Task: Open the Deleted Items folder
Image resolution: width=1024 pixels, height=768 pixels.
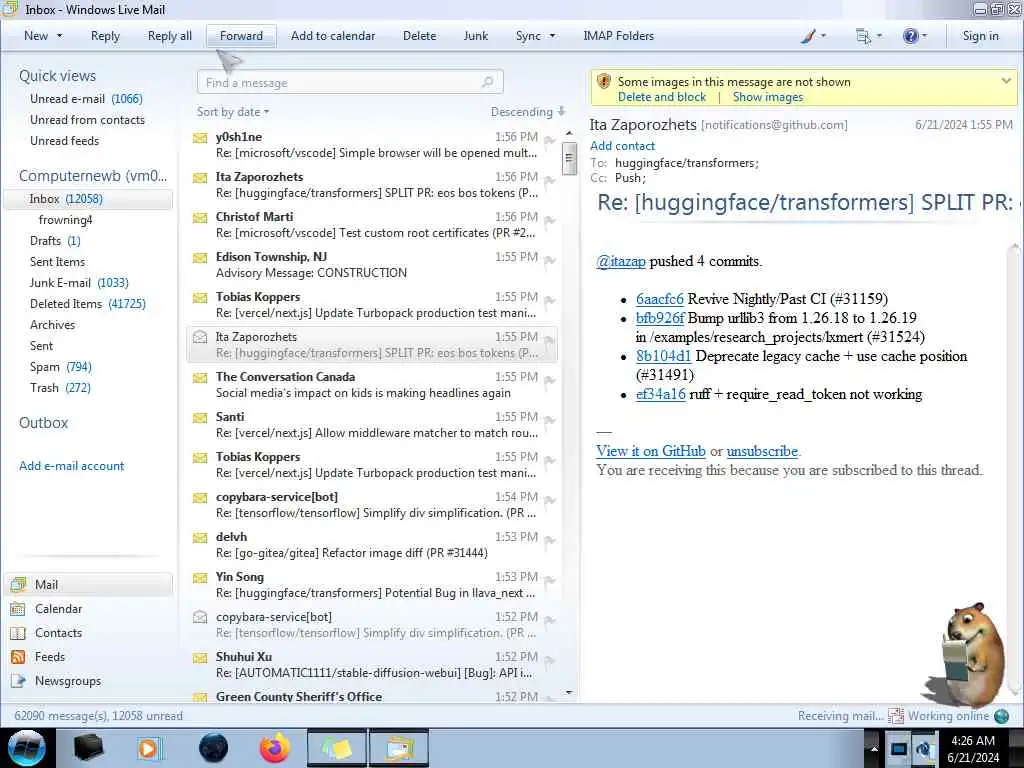Action: click(x=88, y=304)
